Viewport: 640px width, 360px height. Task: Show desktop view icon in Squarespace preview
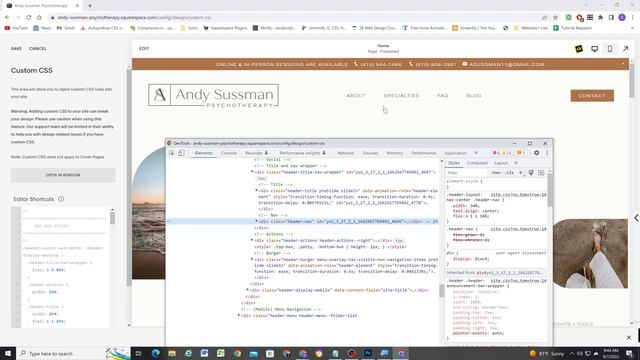594,49
